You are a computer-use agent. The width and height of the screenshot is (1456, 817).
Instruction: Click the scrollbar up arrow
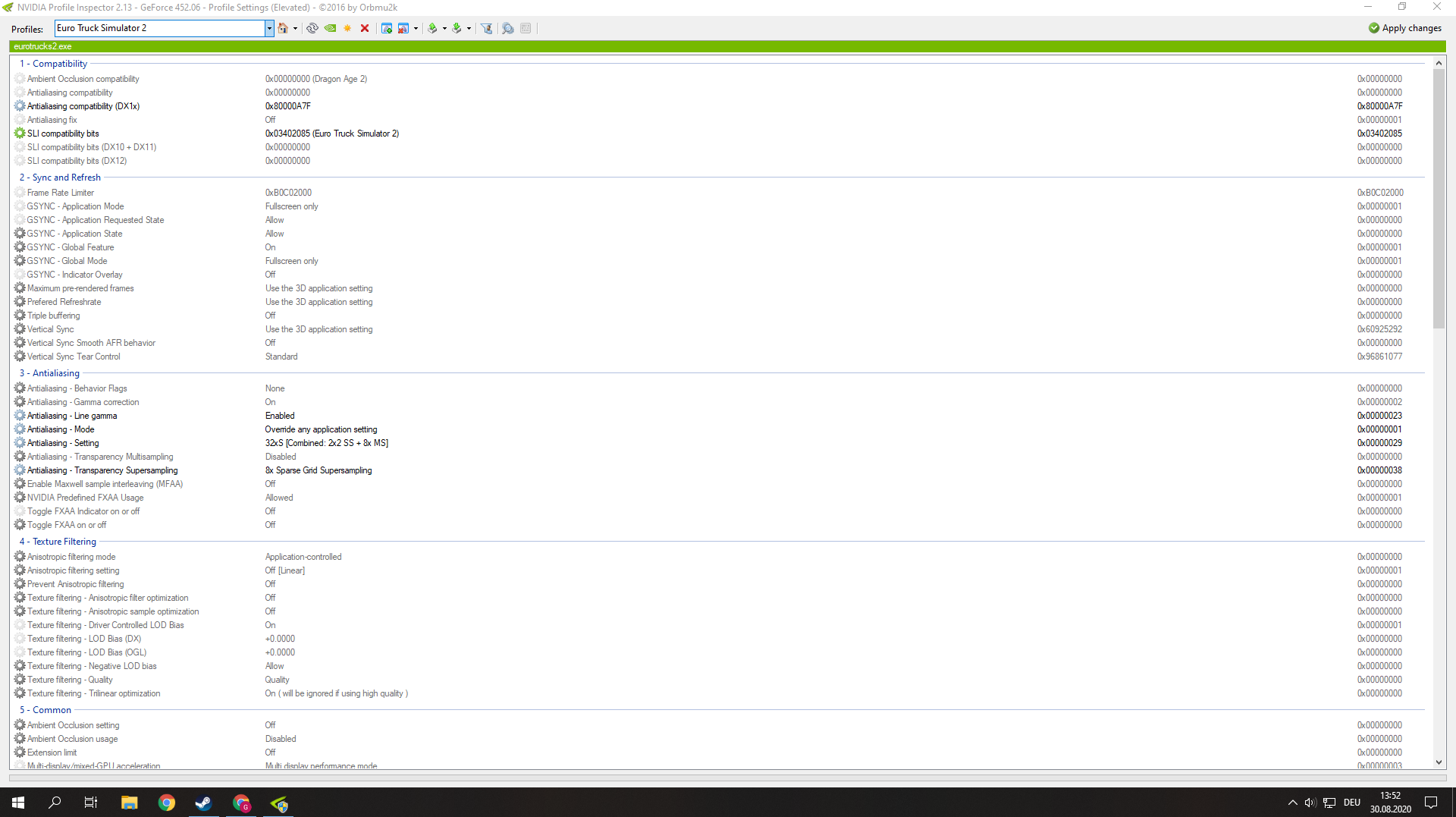(1439, 64)
